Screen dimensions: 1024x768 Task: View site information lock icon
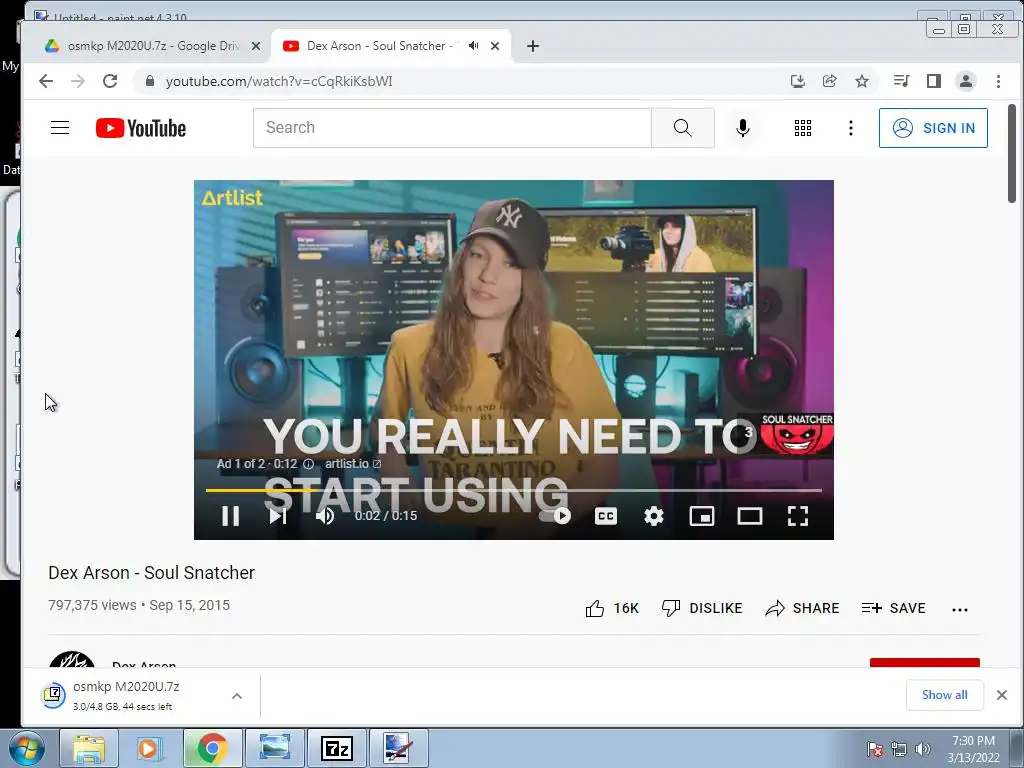pyautogui.click(x=150, y=81)
